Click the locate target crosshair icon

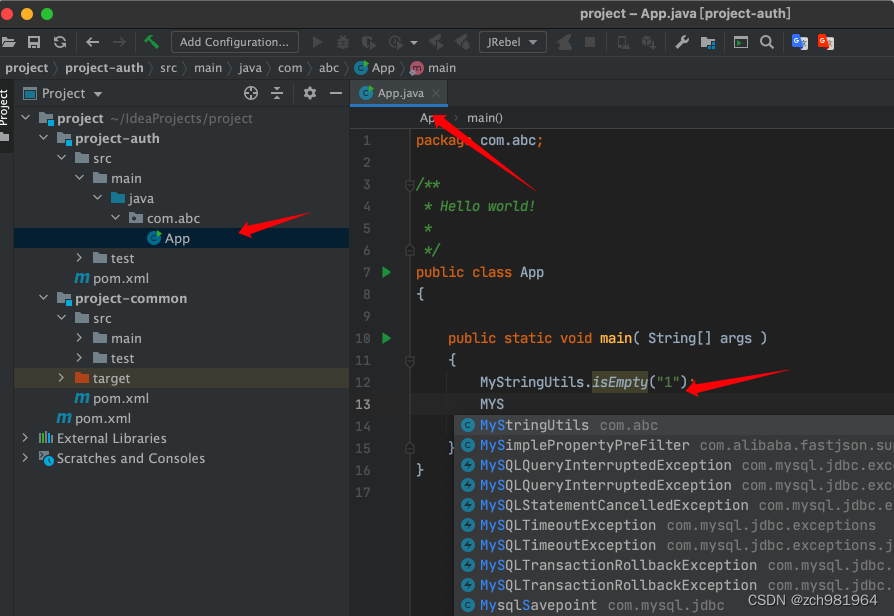pyautogui.click(x=251, y=93)
